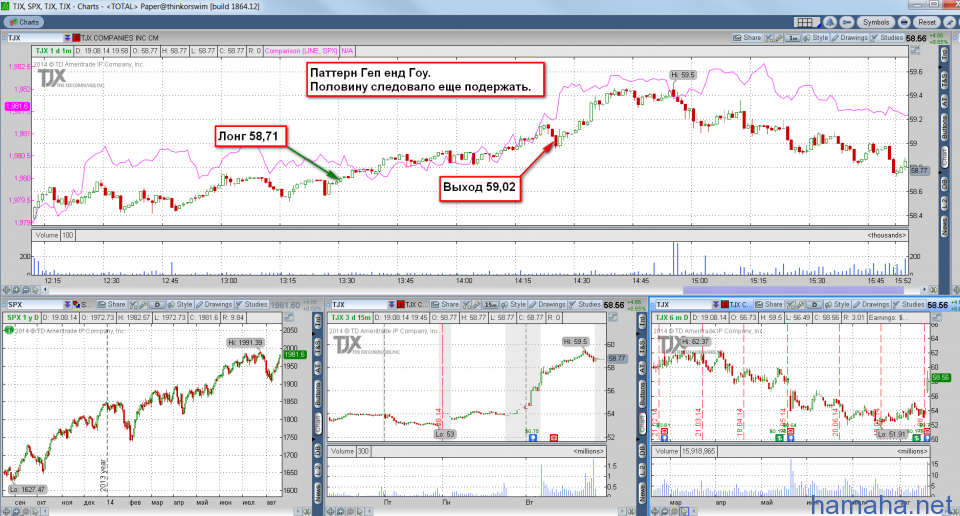The width and height of the screenshot is (960, 516).
Task: Open Studies menu of TJX 15m chart
Action: click(585, 304)
